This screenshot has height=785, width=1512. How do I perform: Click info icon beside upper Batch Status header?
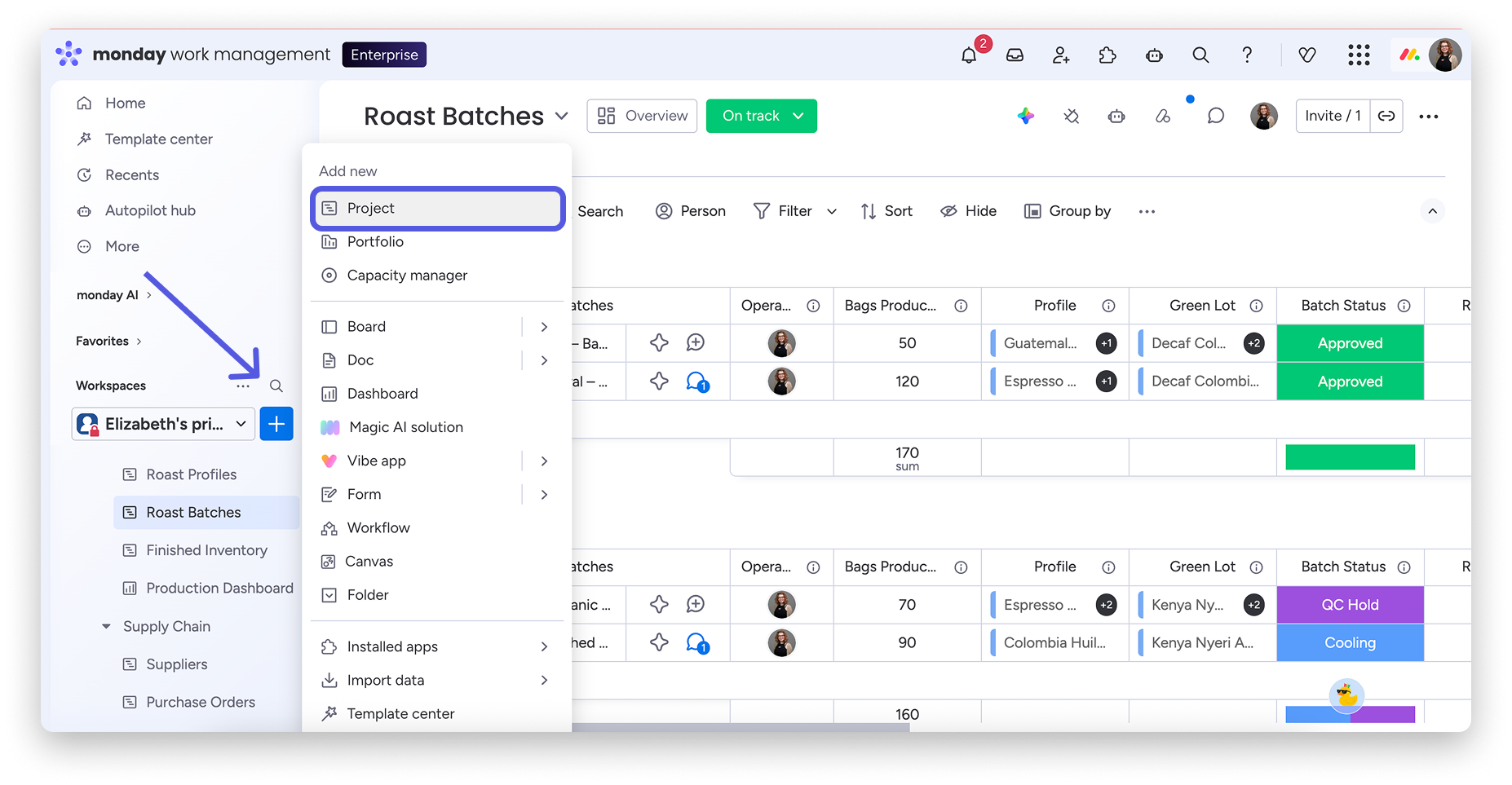coord(1404,306)
